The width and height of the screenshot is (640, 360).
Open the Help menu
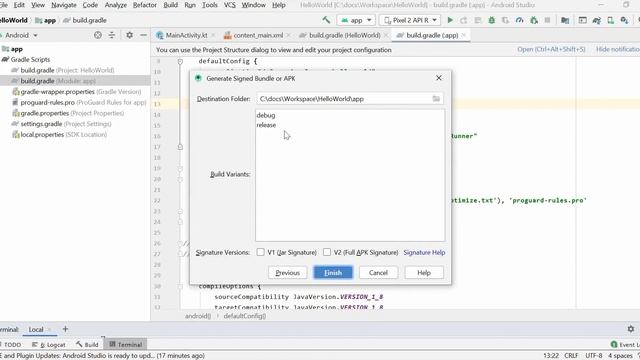[x=278, y=5]
